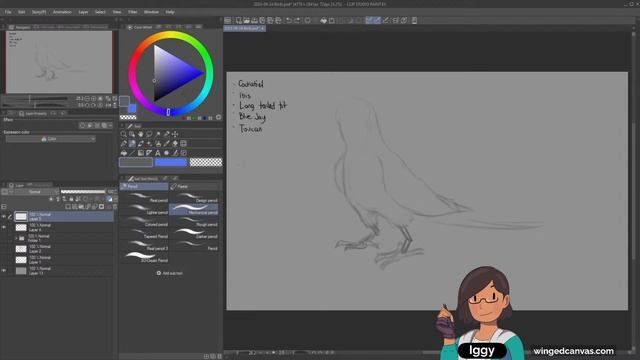Select the Lasso selection tool
The image size is (640, 360).
click(x=149, y=134)
